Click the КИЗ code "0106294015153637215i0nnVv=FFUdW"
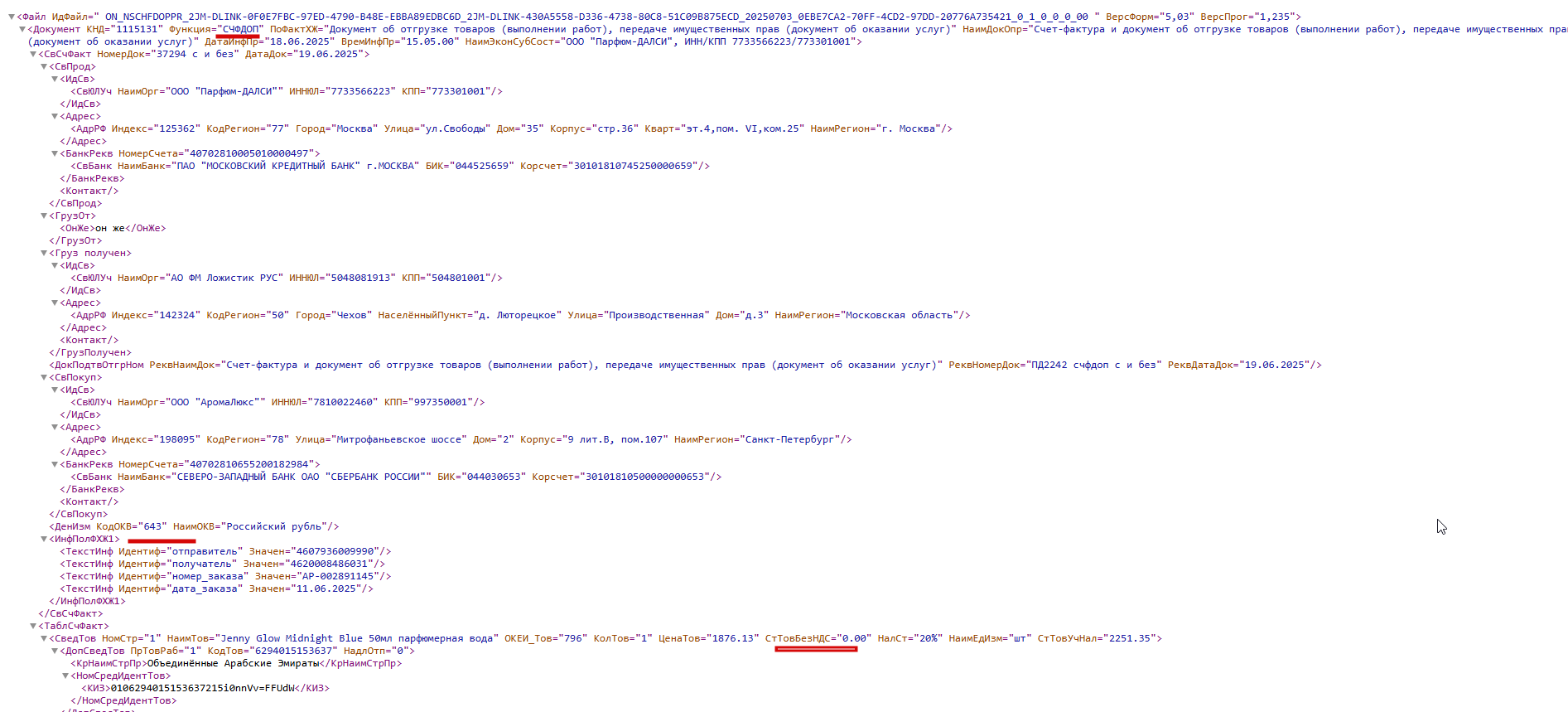1568x712 pixels. tap(203, 688)
